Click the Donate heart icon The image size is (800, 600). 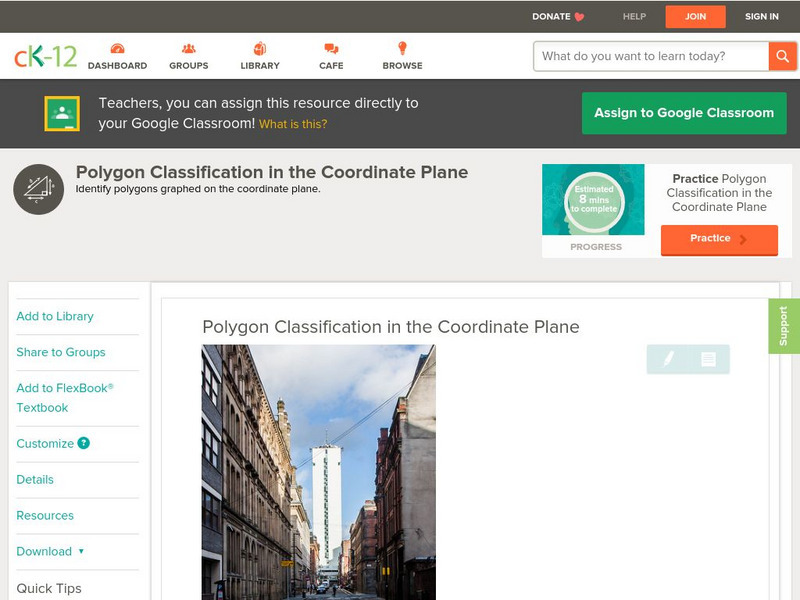pos(579,17)
